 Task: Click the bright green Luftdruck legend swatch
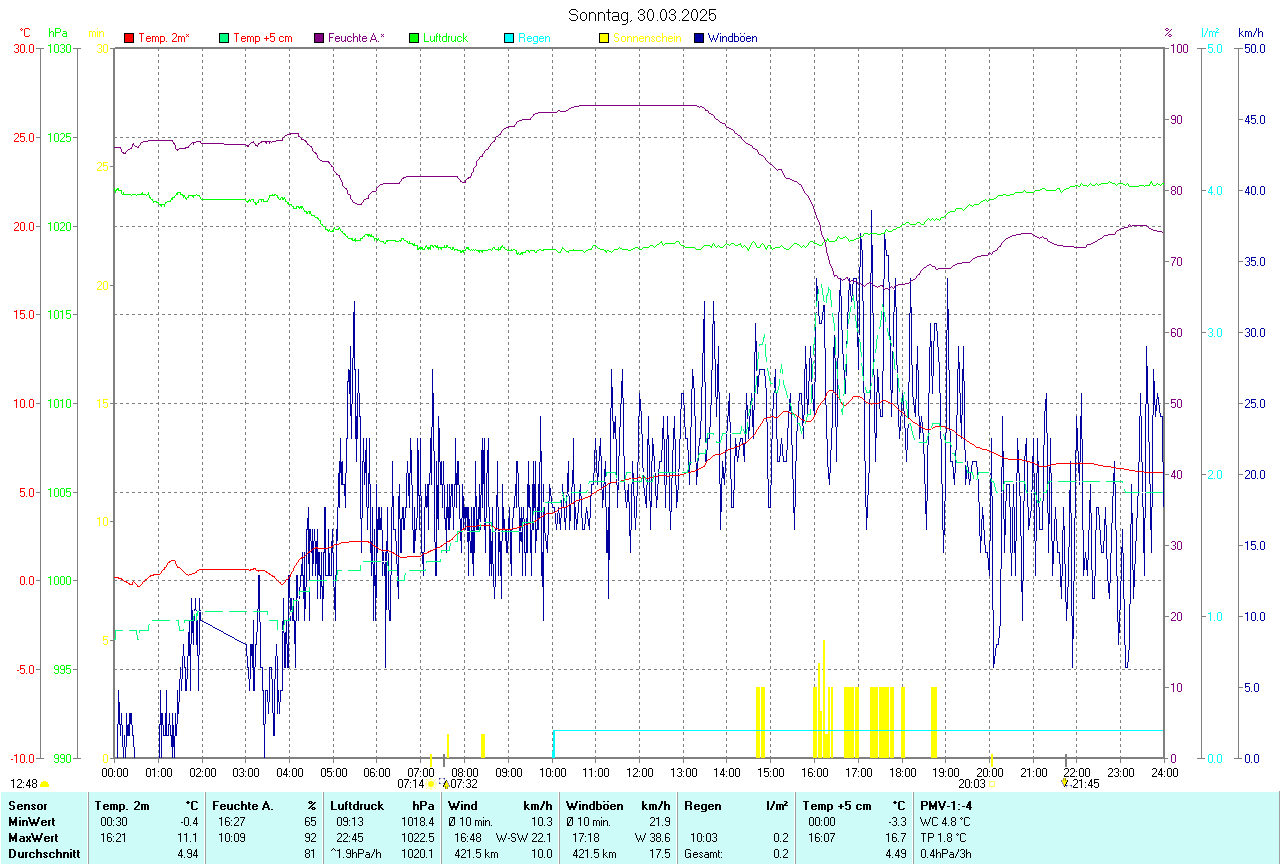pyautogui.click(x=414, y=38)
